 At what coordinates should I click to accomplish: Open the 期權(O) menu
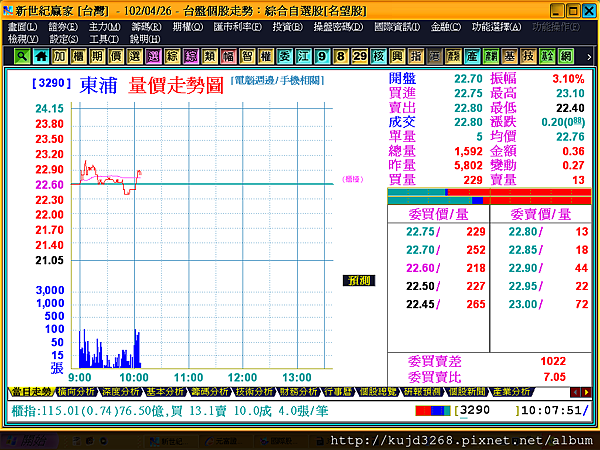coord(188,27)
